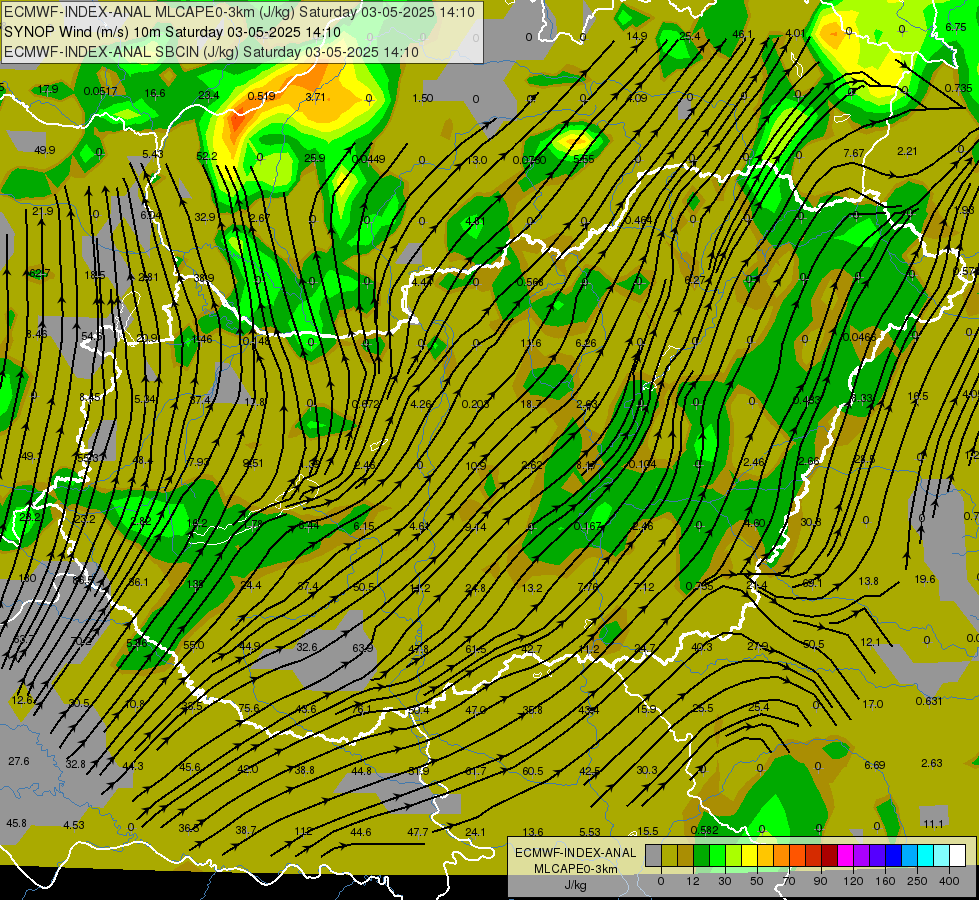Screen dimensions: 979x900
Task: Click the map value '60.5'
Action: pyautogui.click(x=533, y=771)
